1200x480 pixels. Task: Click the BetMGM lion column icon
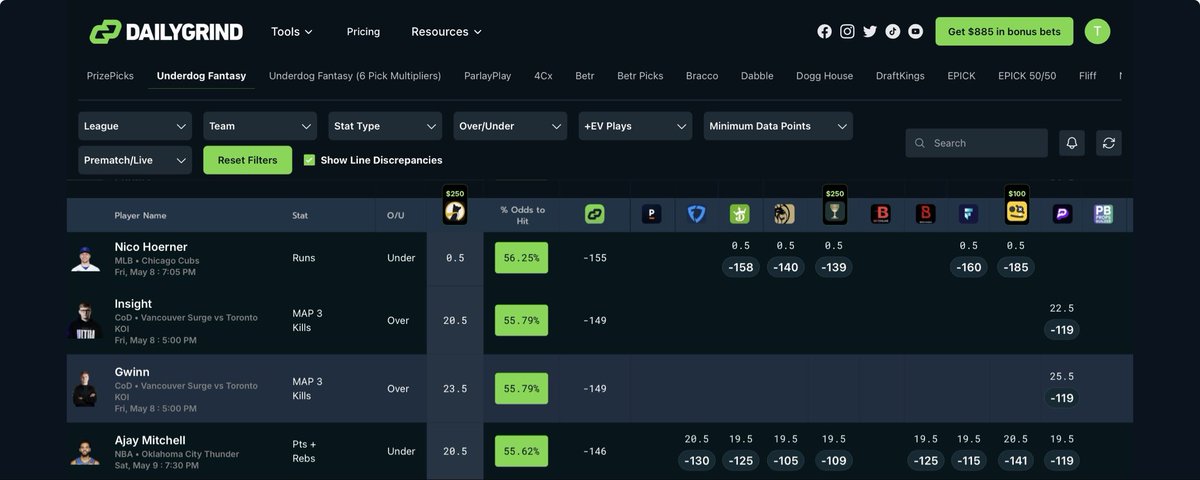[785, 214]
